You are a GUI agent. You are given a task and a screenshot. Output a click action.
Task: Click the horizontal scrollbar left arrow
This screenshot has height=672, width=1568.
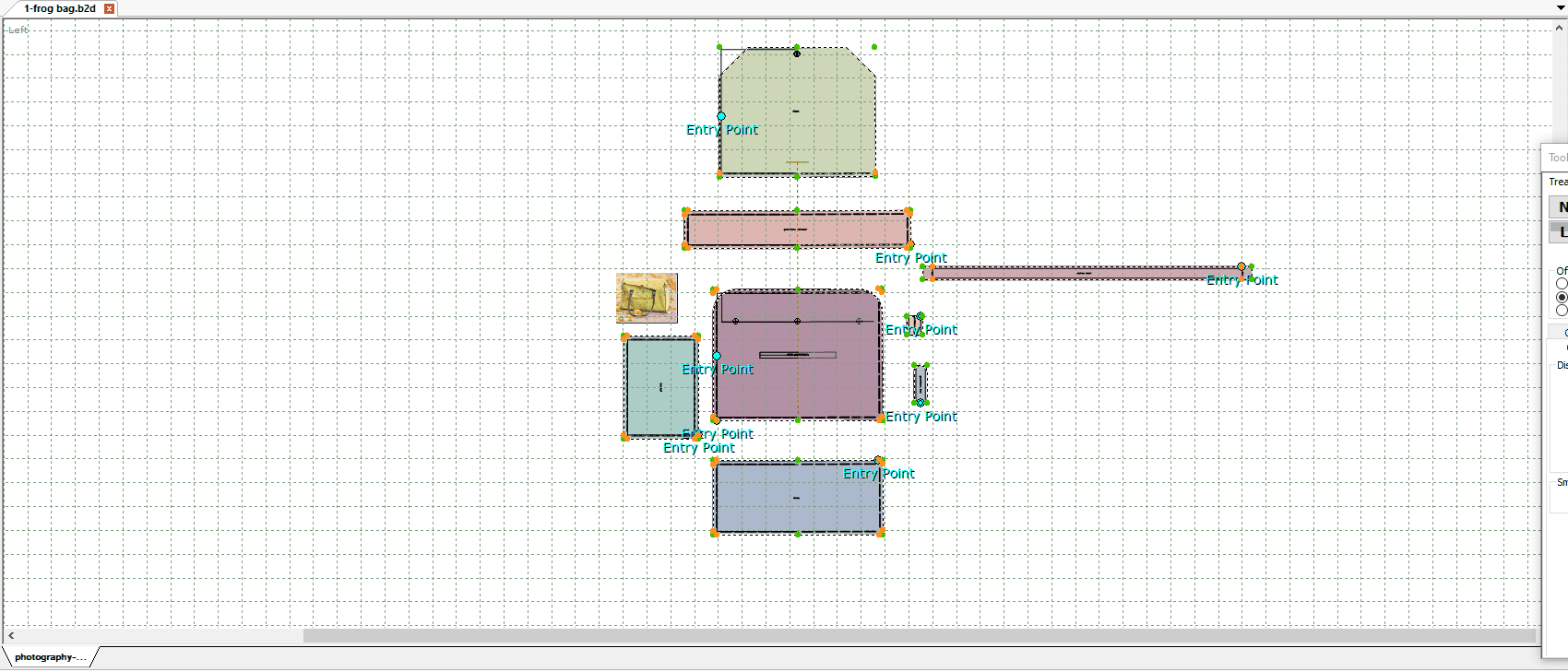click(x=11, y=636)
